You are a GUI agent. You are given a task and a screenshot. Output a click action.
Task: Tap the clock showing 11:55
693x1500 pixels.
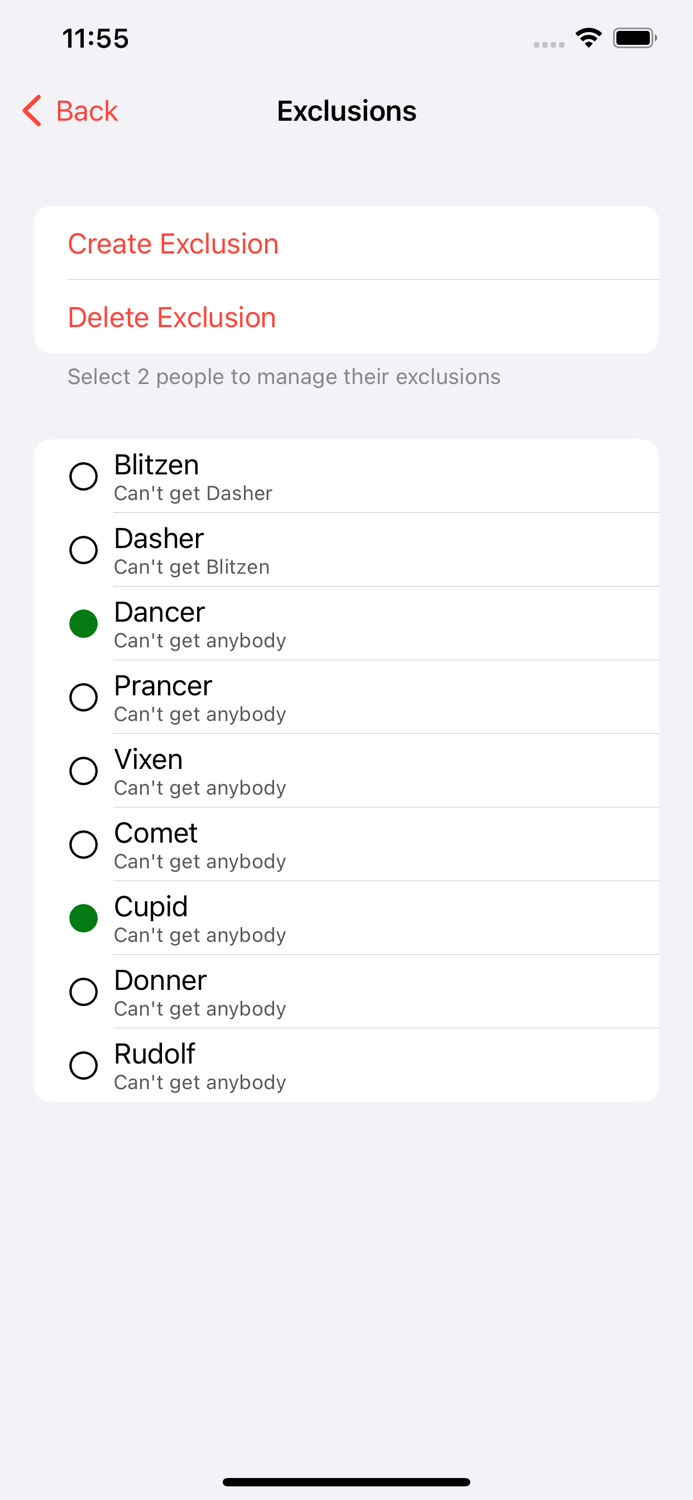96,38
